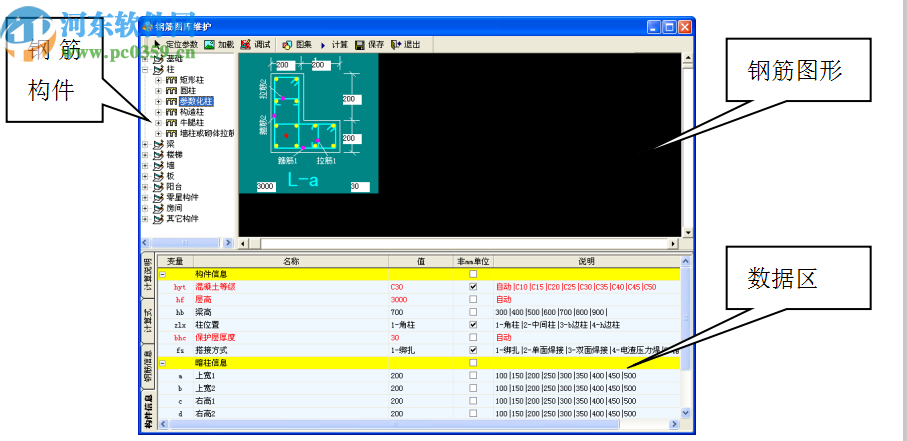Switch to the 钢筋信息 vertical tab
The width and height of the screenshot is (907, 441).
148,366
